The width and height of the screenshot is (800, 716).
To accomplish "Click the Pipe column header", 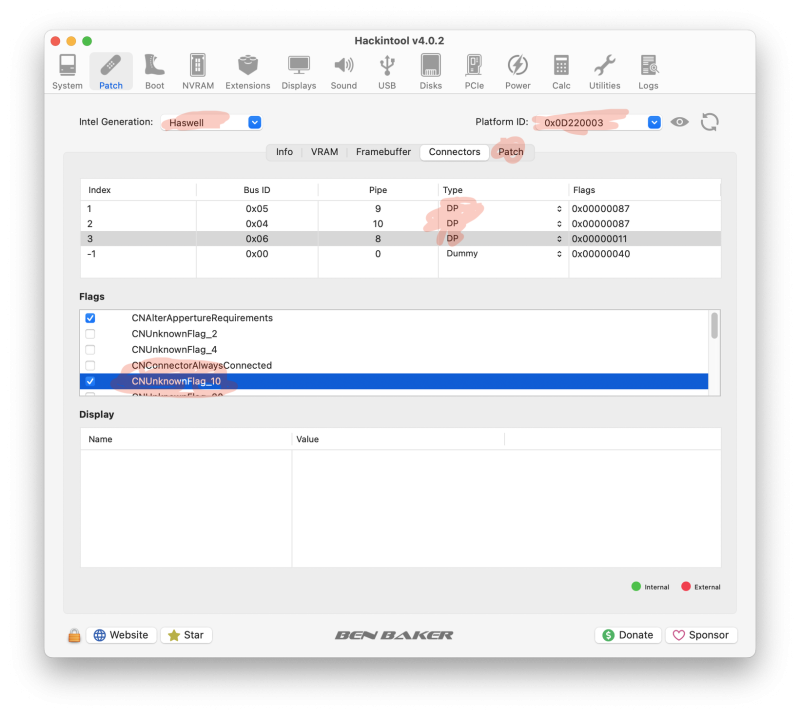I will pyautogui.click(x=378, y=190).
